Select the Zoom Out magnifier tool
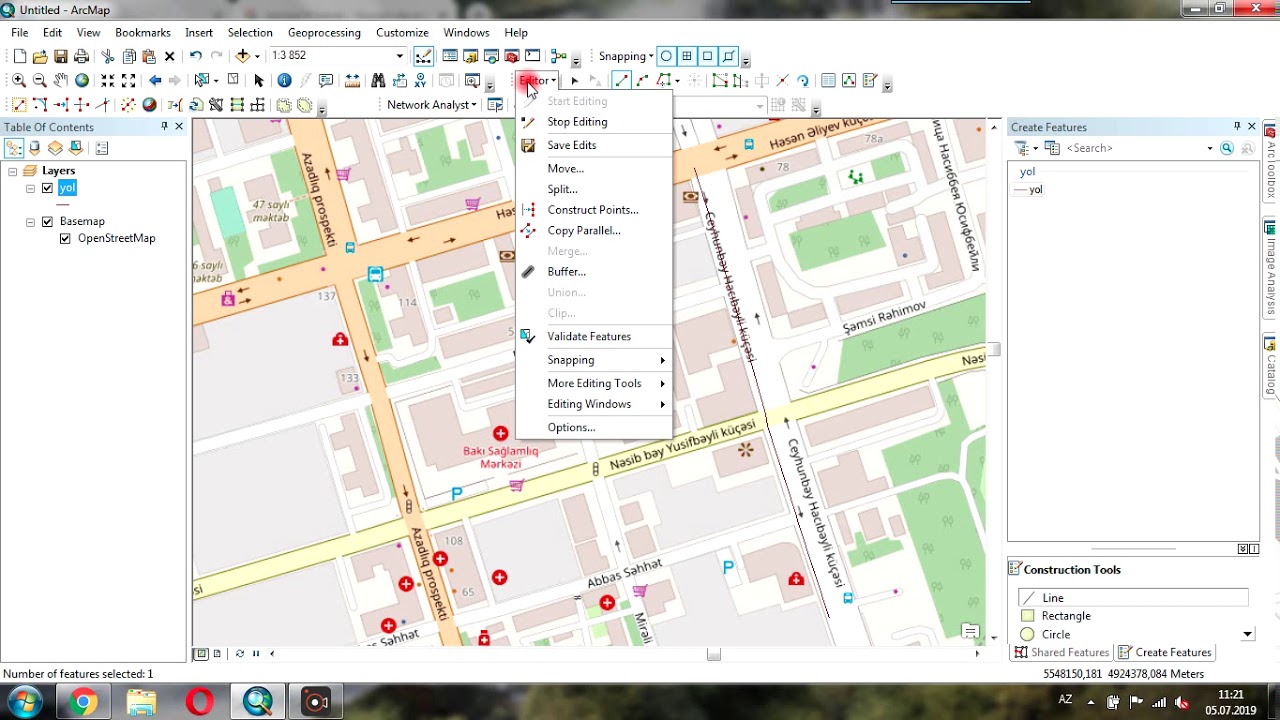Viewport: 1280px width, 720px height. [x=40, y=80]
